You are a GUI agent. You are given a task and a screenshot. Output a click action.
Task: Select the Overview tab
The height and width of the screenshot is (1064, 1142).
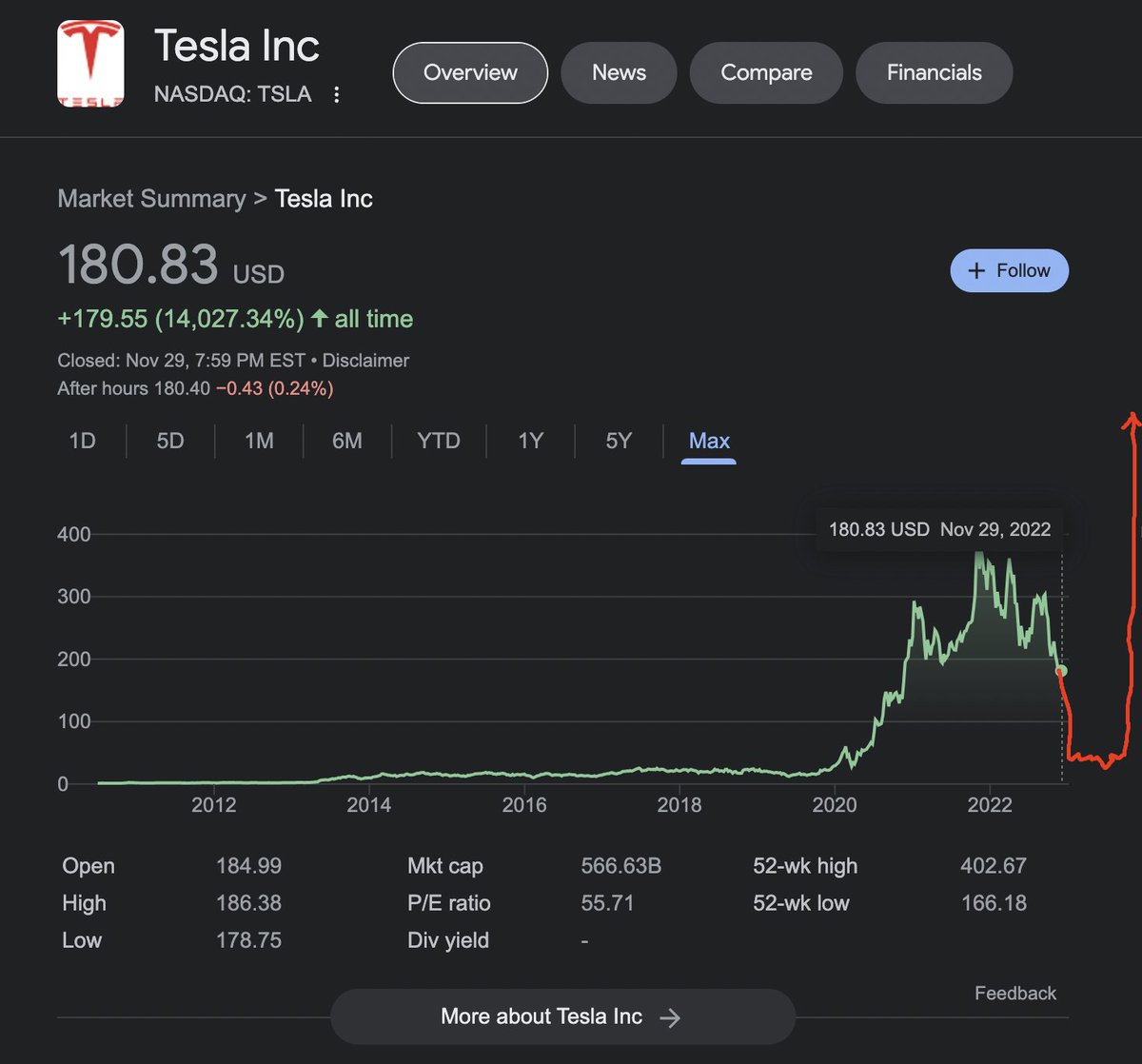click(470, 72)
